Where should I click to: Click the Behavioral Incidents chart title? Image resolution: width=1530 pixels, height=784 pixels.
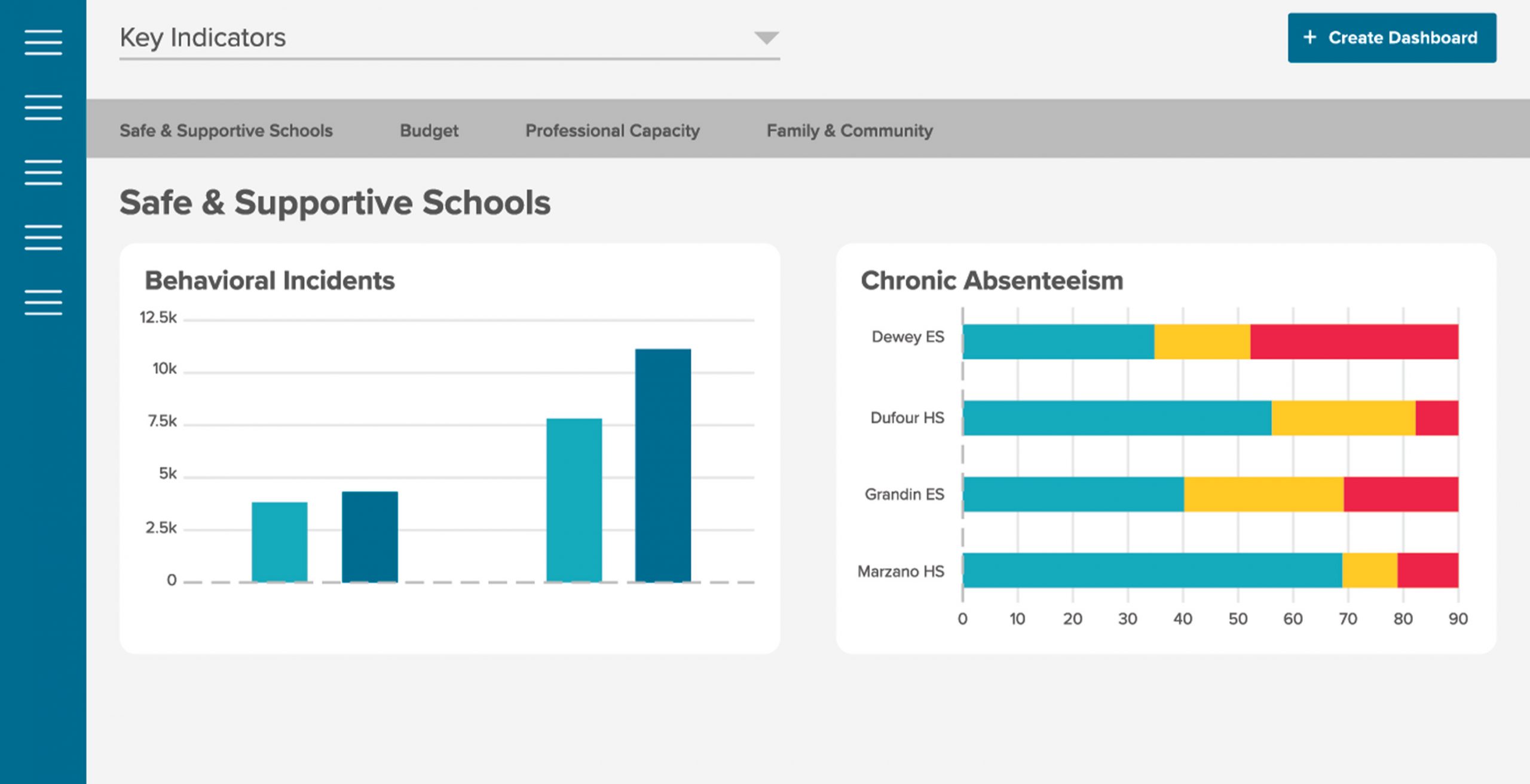[x=270, y=280]
